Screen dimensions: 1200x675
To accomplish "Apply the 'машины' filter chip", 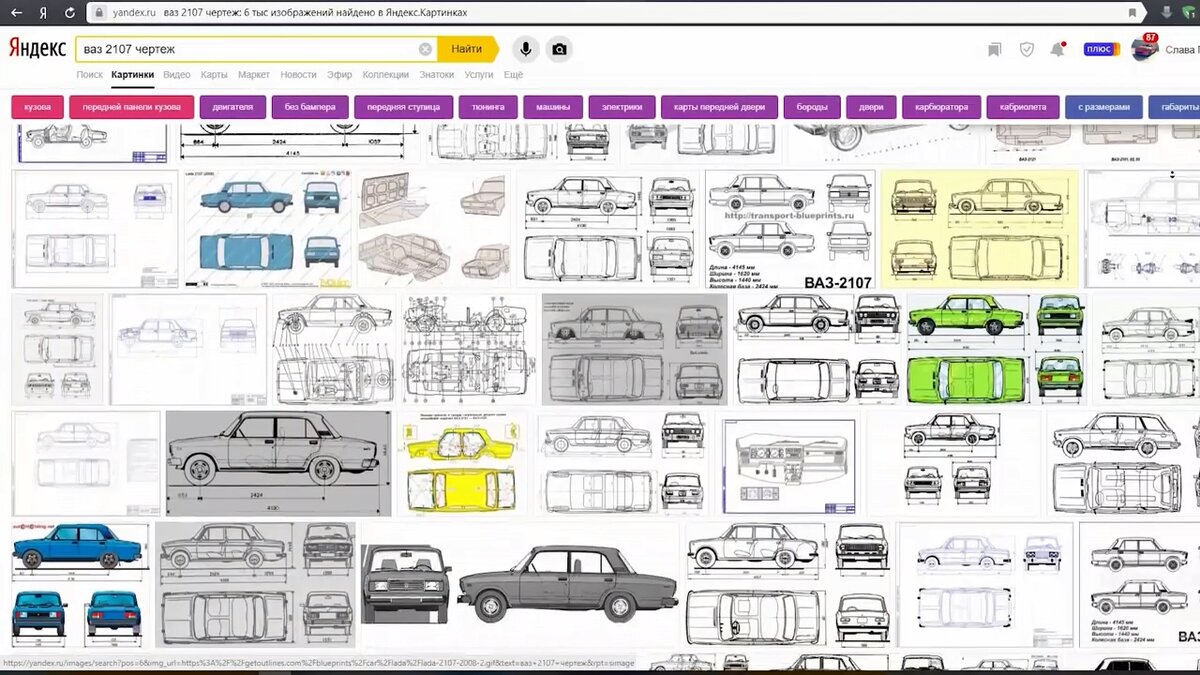I will (553, 107).
